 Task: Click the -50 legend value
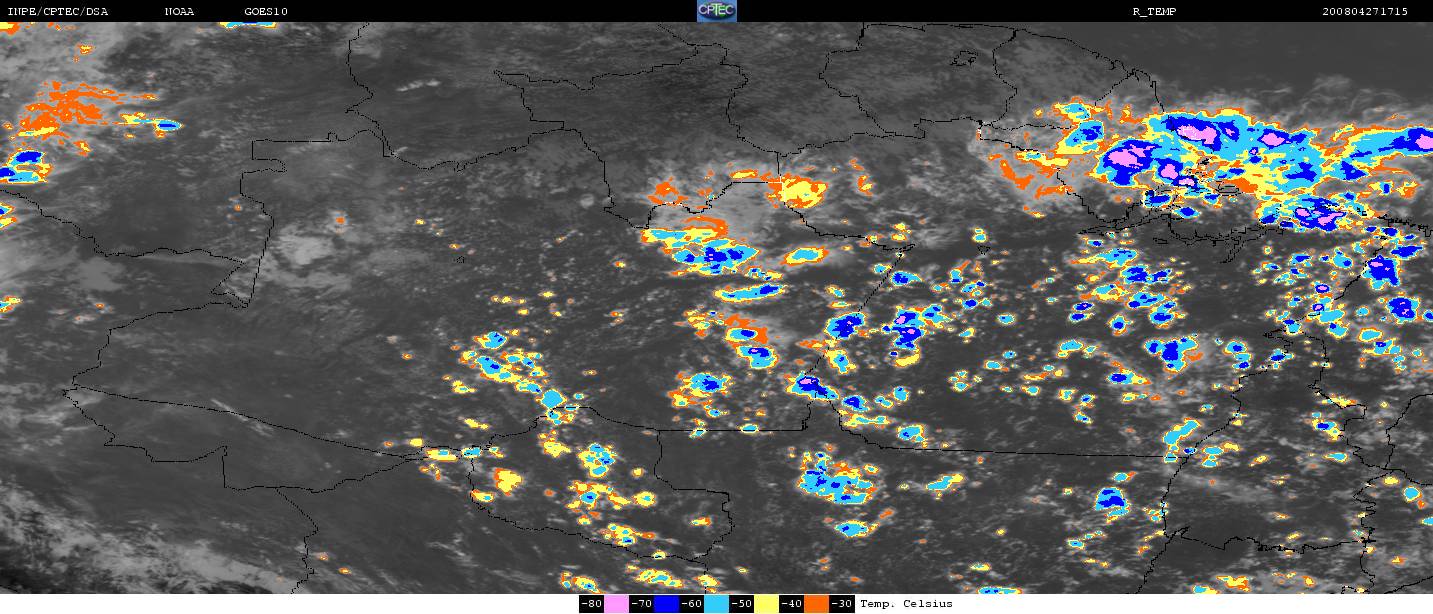(741, 604)
